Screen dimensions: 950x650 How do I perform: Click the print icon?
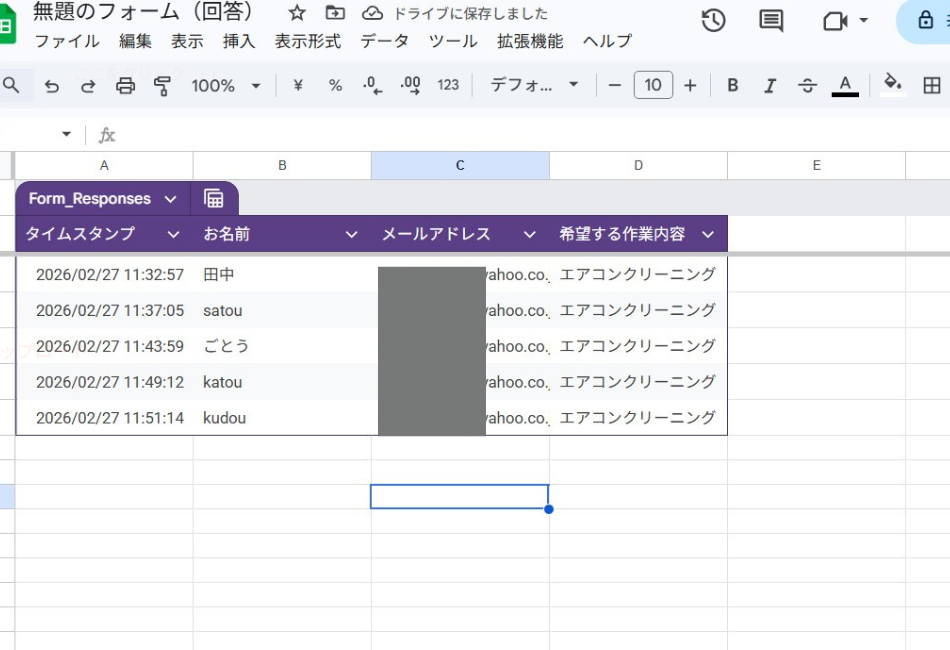[x=125, y=86]
